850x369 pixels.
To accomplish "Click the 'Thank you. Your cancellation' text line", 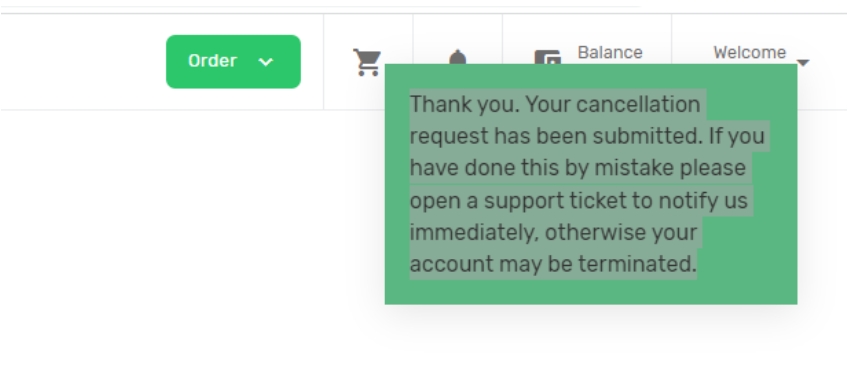I will click(x=555, y=104).
